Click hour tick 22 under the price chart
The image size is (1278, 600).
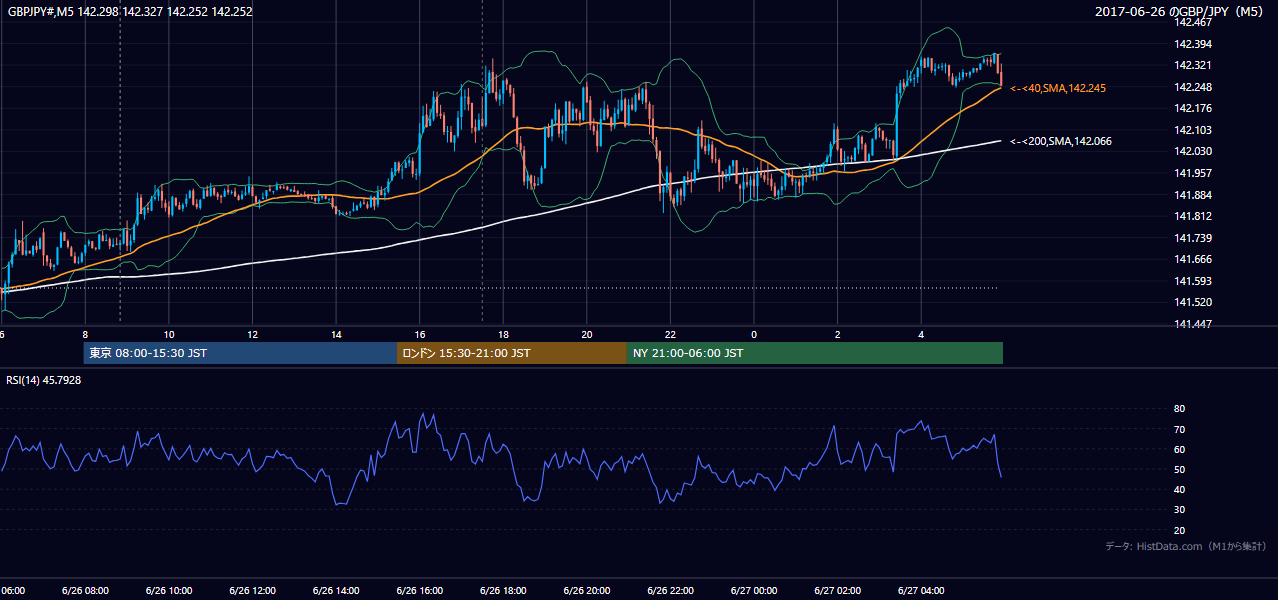(670, 334)
